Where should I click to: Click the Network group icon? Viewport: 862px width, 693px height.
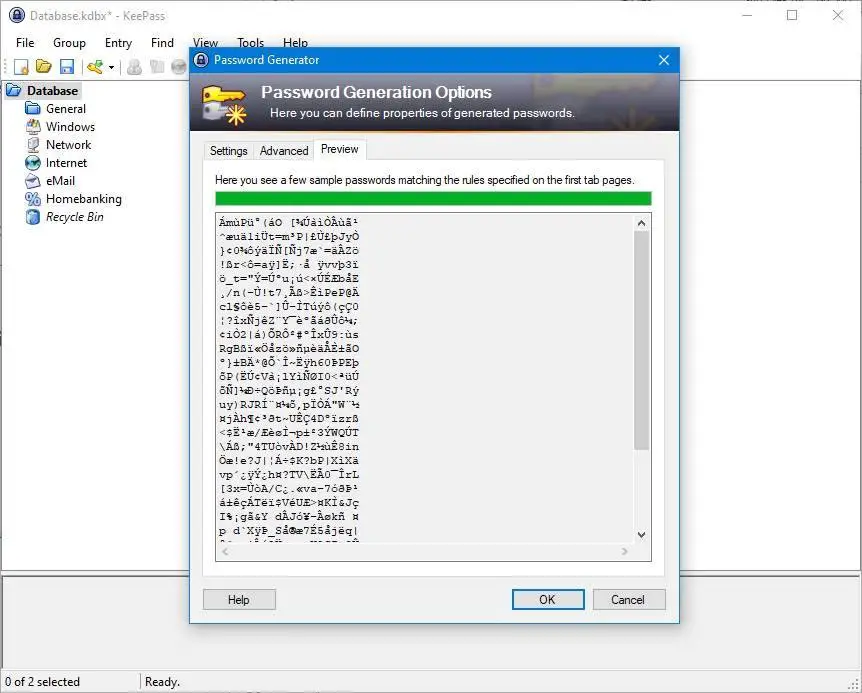point(33,145)
